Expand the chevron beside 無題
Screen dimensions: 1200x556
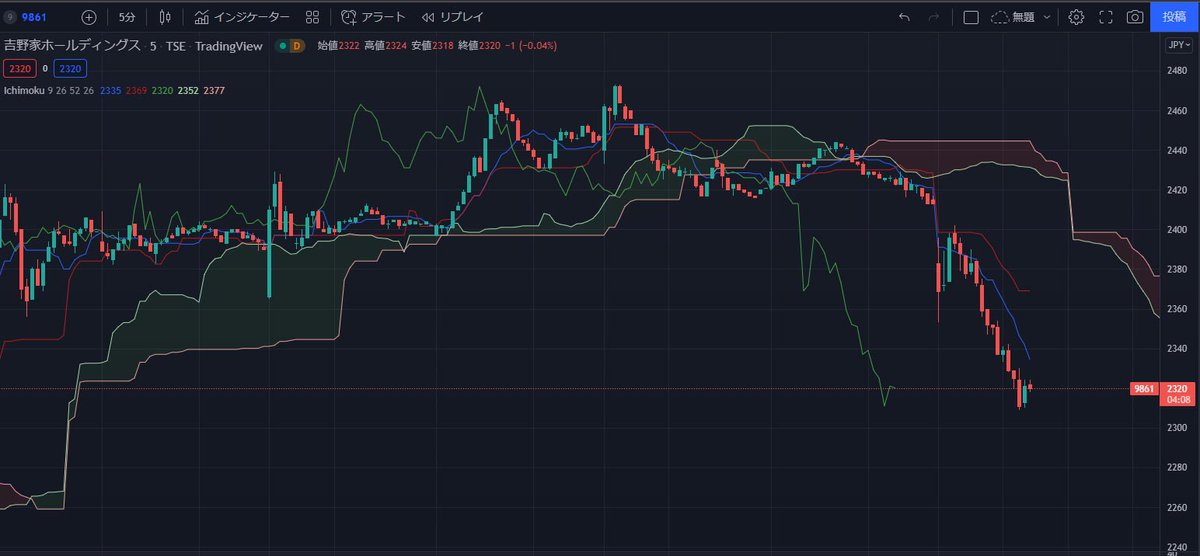pos(1047,17)
